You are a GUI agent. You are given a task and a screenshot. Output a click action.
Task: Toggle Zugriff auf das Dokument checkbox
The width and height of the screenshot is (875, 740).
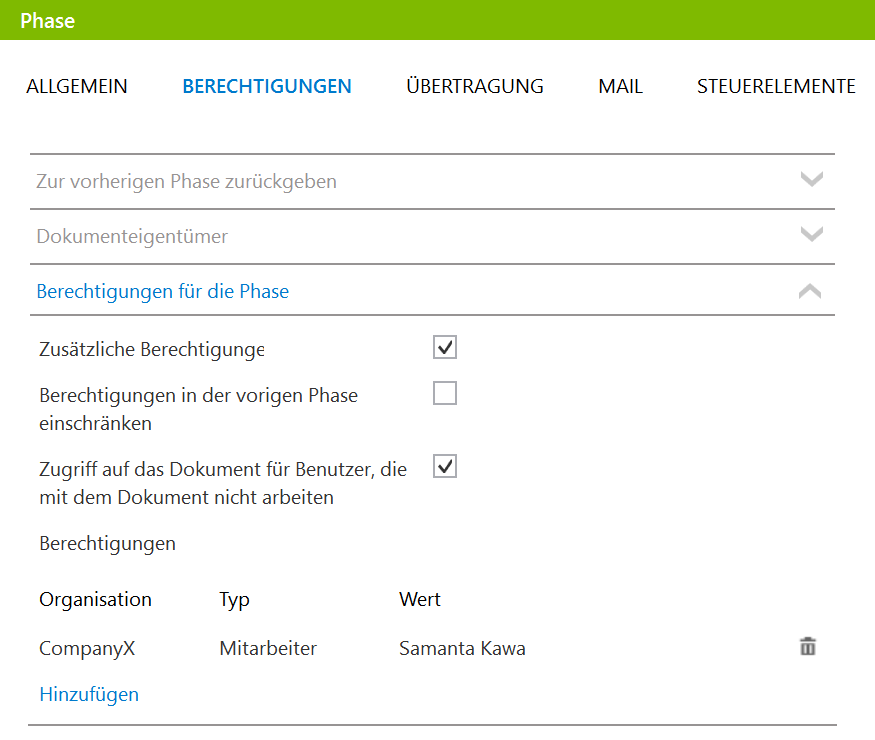[x=445, y=466]
